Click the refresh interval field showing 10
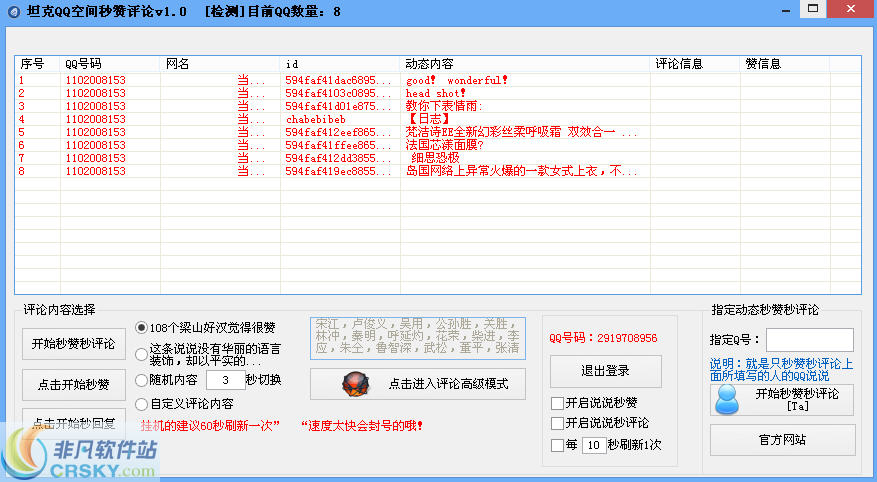 click(594, 445)
